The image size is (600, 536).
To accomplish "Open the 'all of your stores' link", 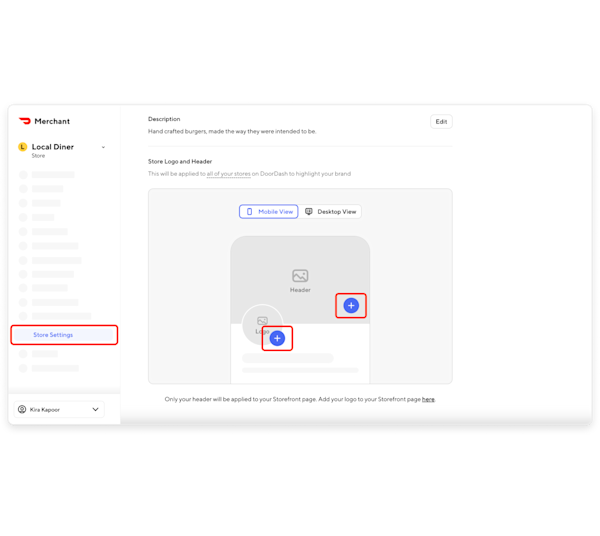I will 228,174.
